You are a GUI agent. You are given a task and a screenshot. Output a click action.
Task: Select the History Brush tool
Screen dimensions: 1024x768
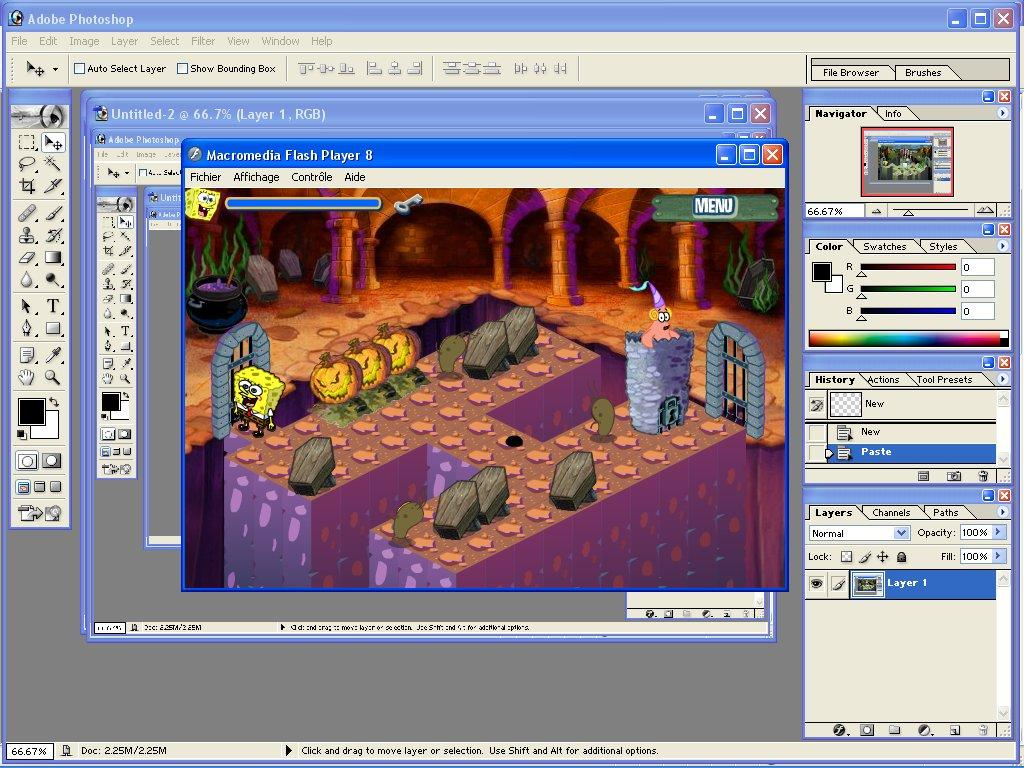[52, 235]
